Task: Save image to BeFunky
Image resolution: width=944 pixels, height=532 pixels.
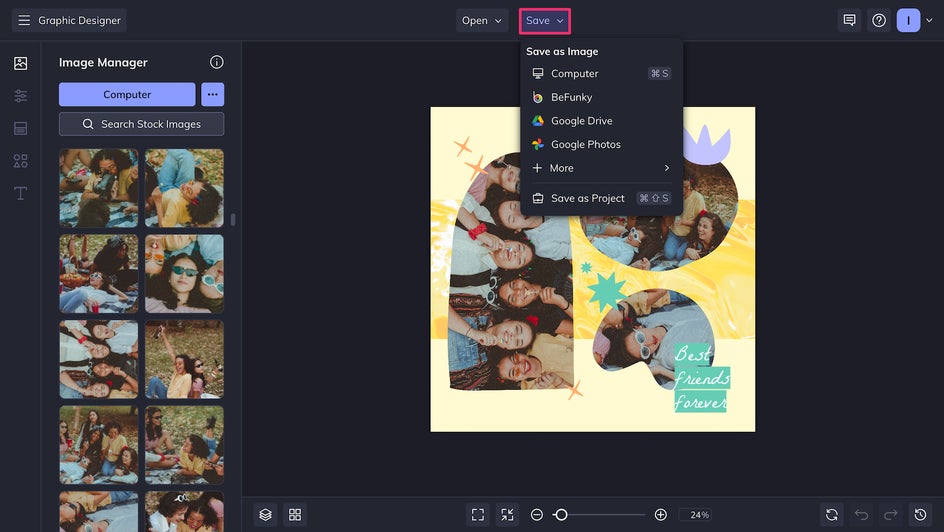Action: click(x=601, y=97)
